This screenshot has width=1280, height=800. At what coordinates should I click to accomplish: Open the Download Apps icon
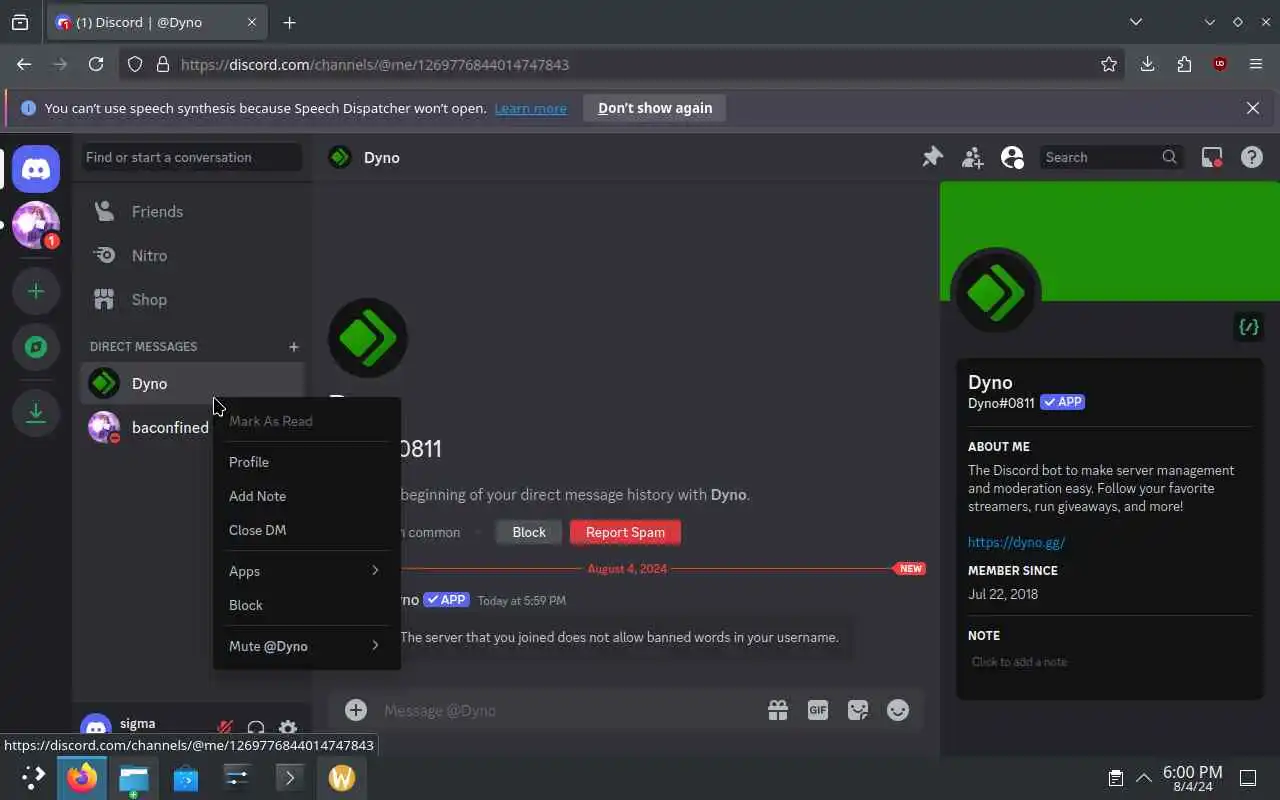pyautogui.click(x=36, y=411)
